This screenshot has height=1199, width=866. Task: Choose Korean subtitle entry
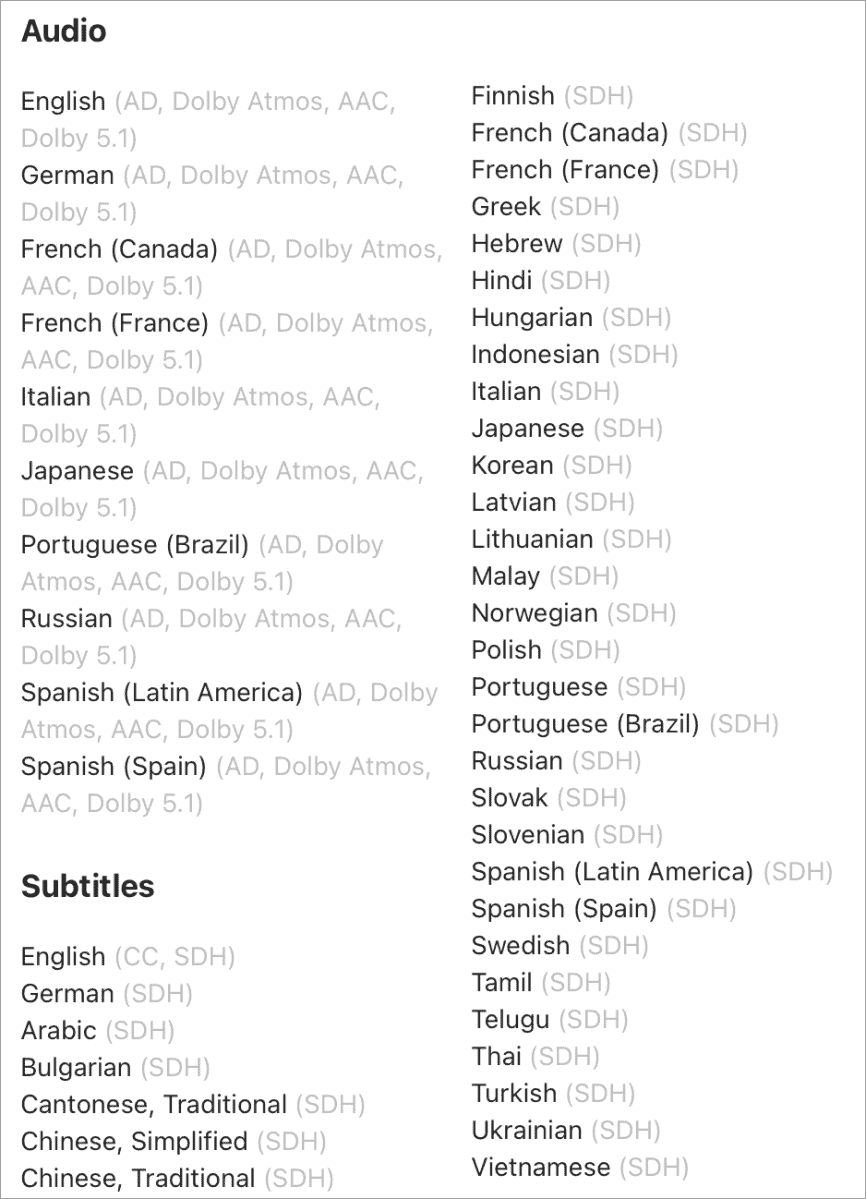point(512,467)
